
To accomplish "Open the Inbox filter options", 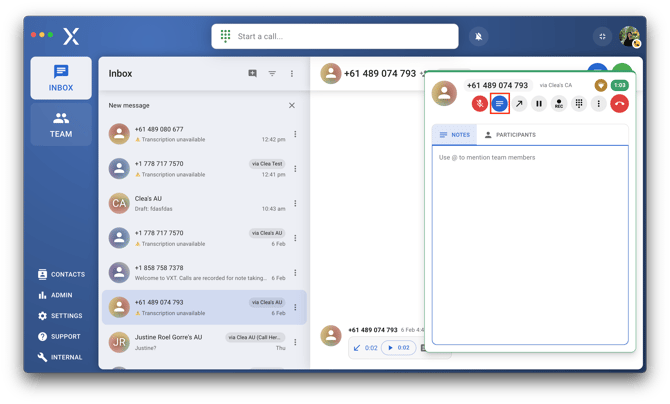I will (272, 74).
